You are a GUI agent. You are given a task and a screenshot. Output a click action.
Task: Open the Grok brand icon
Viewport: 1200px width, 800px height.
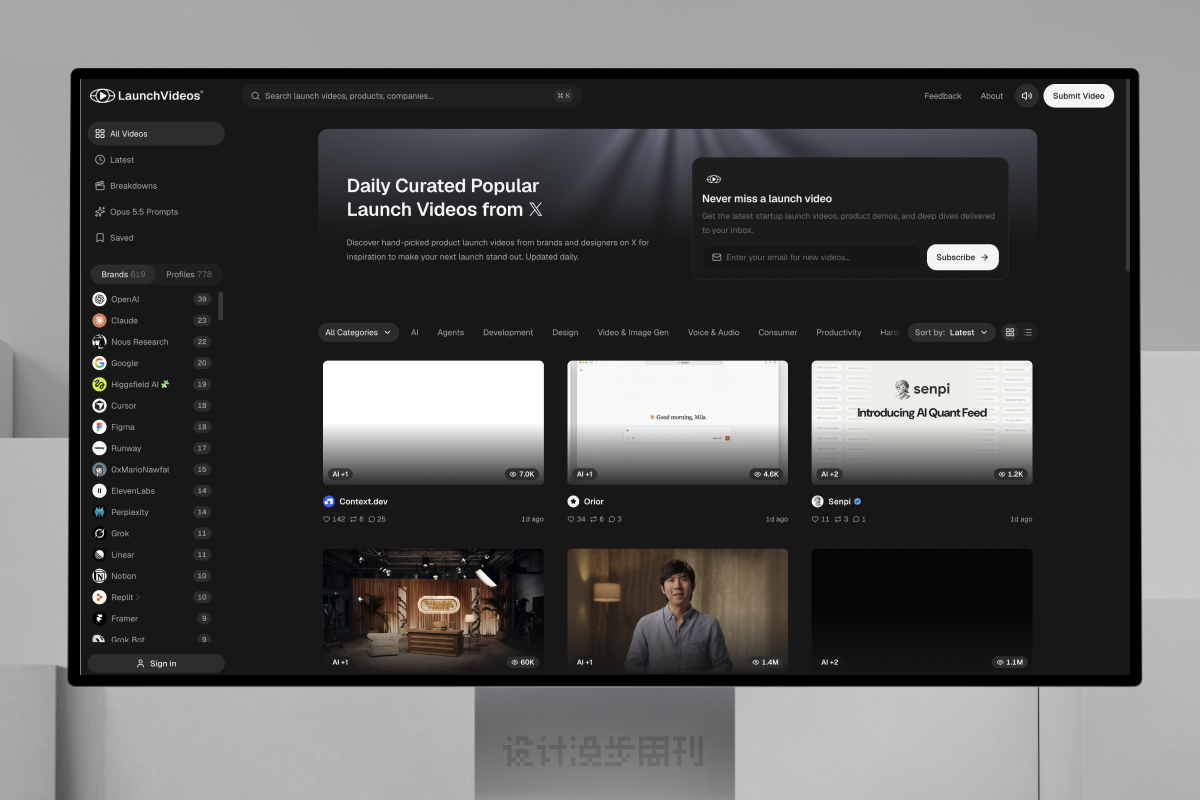click(99, 533)
